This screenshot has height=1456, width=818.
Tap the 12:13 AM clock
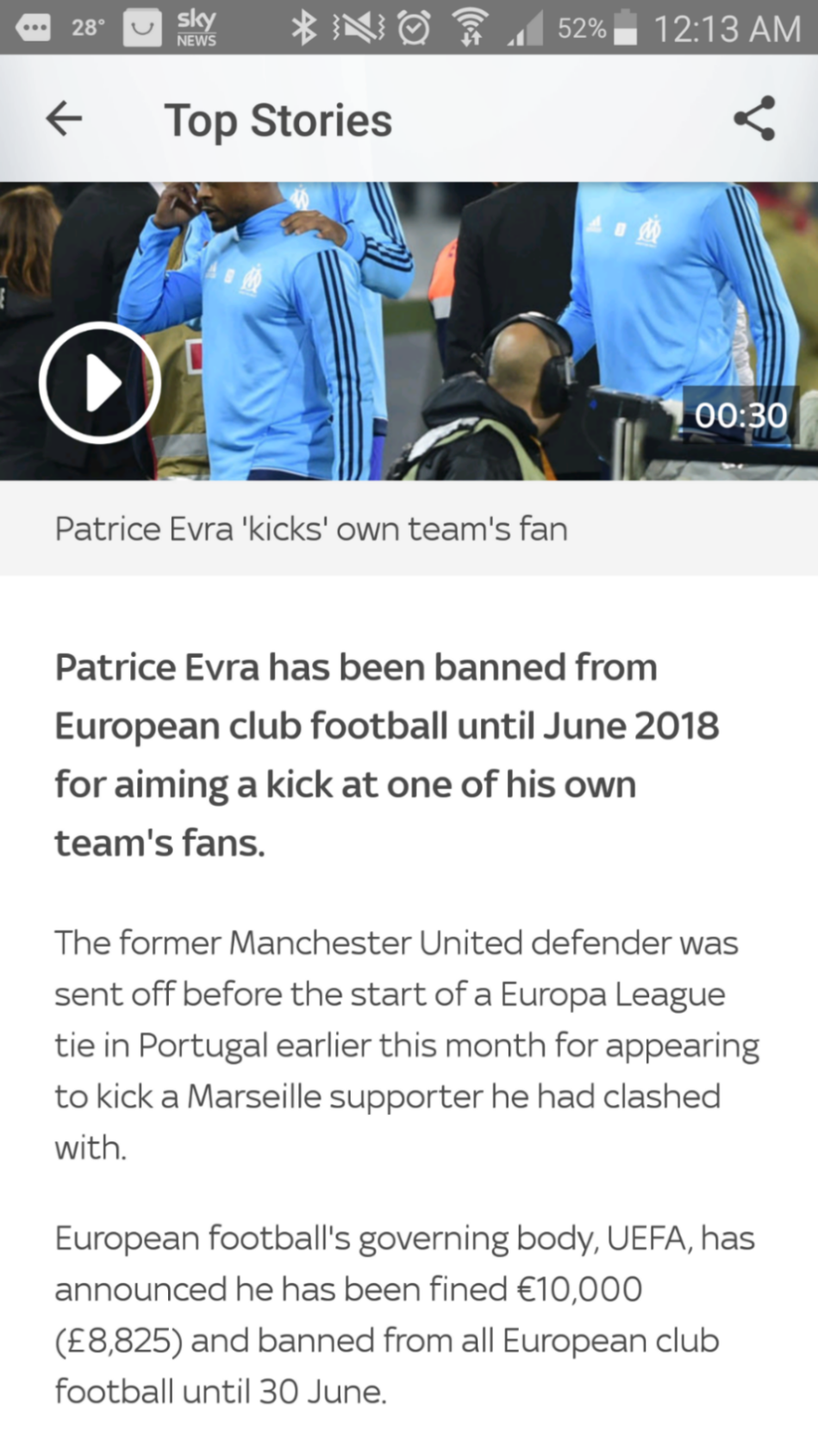[x=727, y=28]
